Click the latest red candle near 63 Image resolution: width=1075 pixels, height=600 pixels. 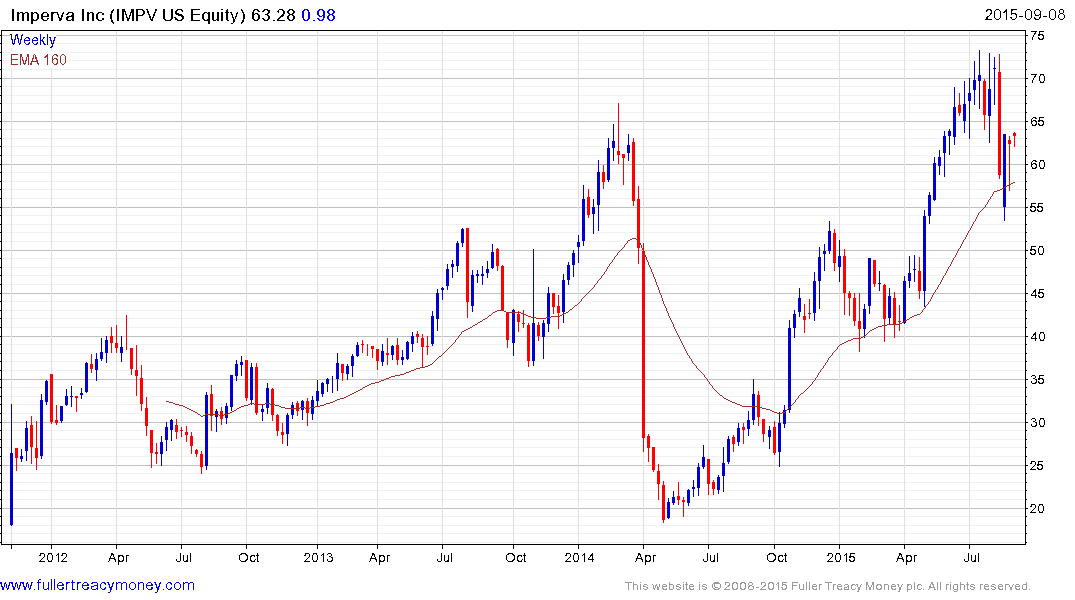coord(1015,139)
